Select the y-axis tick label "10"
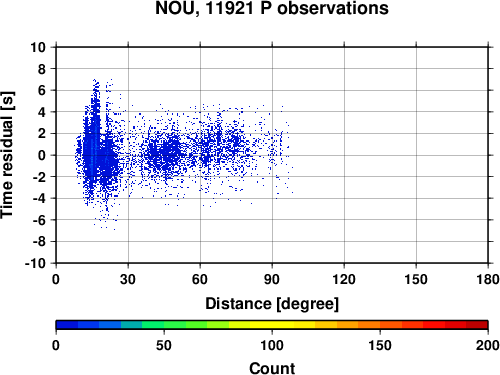This screenshot has width=500, height=375. tap(38, 47)
